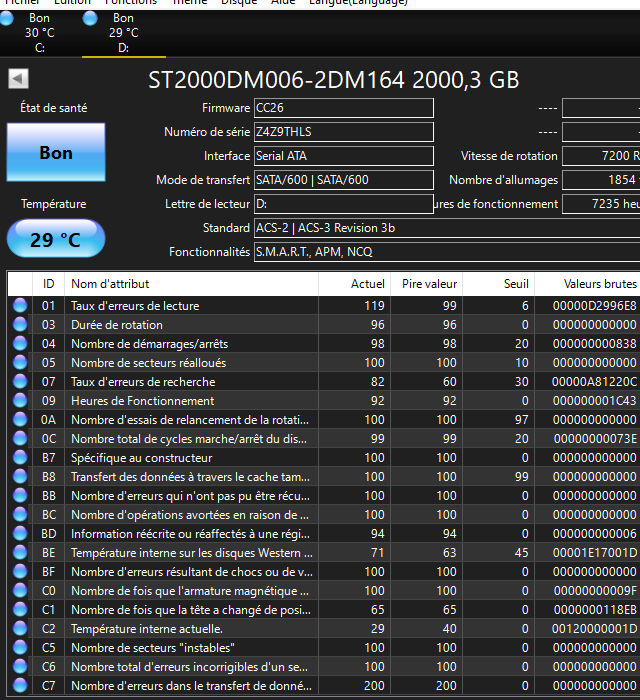This screenshot has width=640, height=700.
Task: Click the Valeurs brutes column header
Action: point(587,284)
